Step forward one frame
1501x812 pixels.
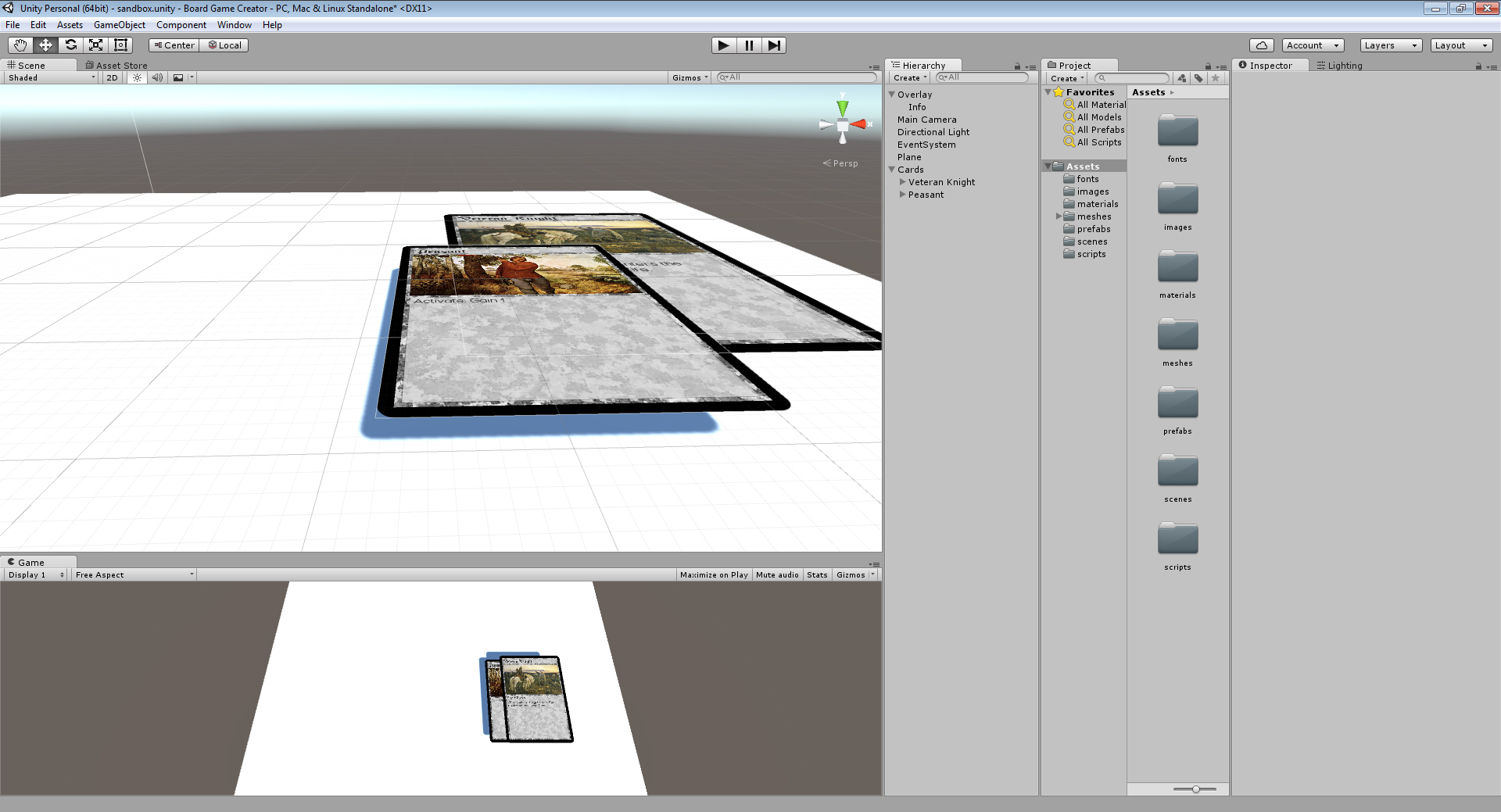pyautogui.click(x=774, y=45)
